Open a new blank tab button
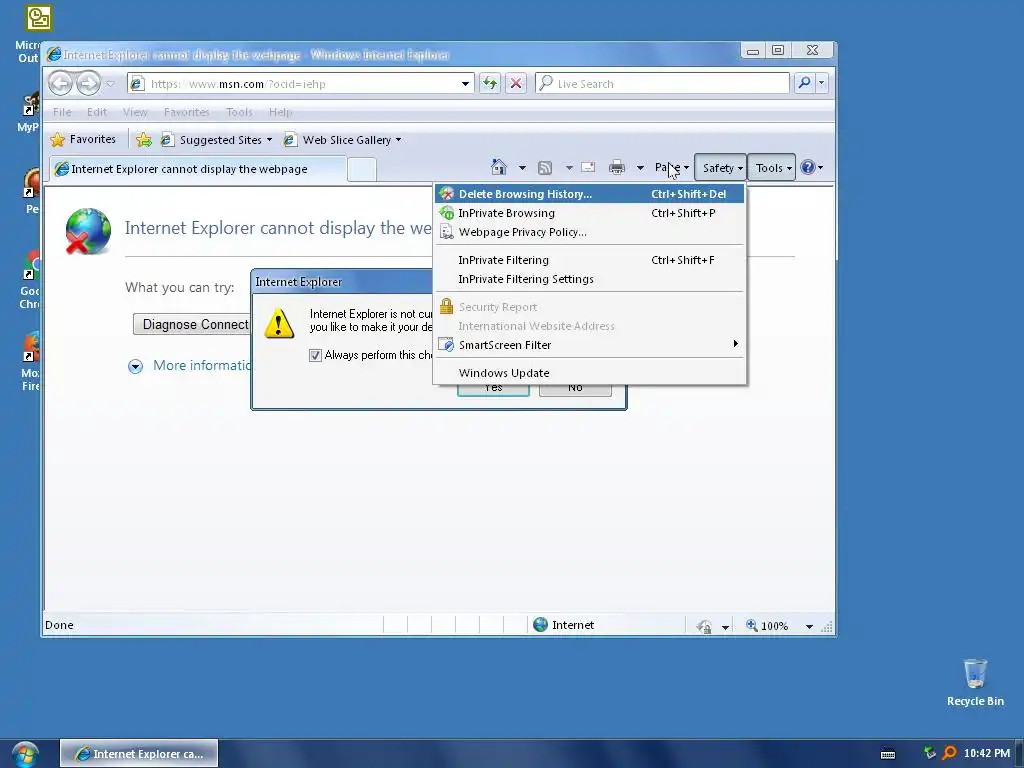Viewport: 1024px width, 768px height. (362, 169)
